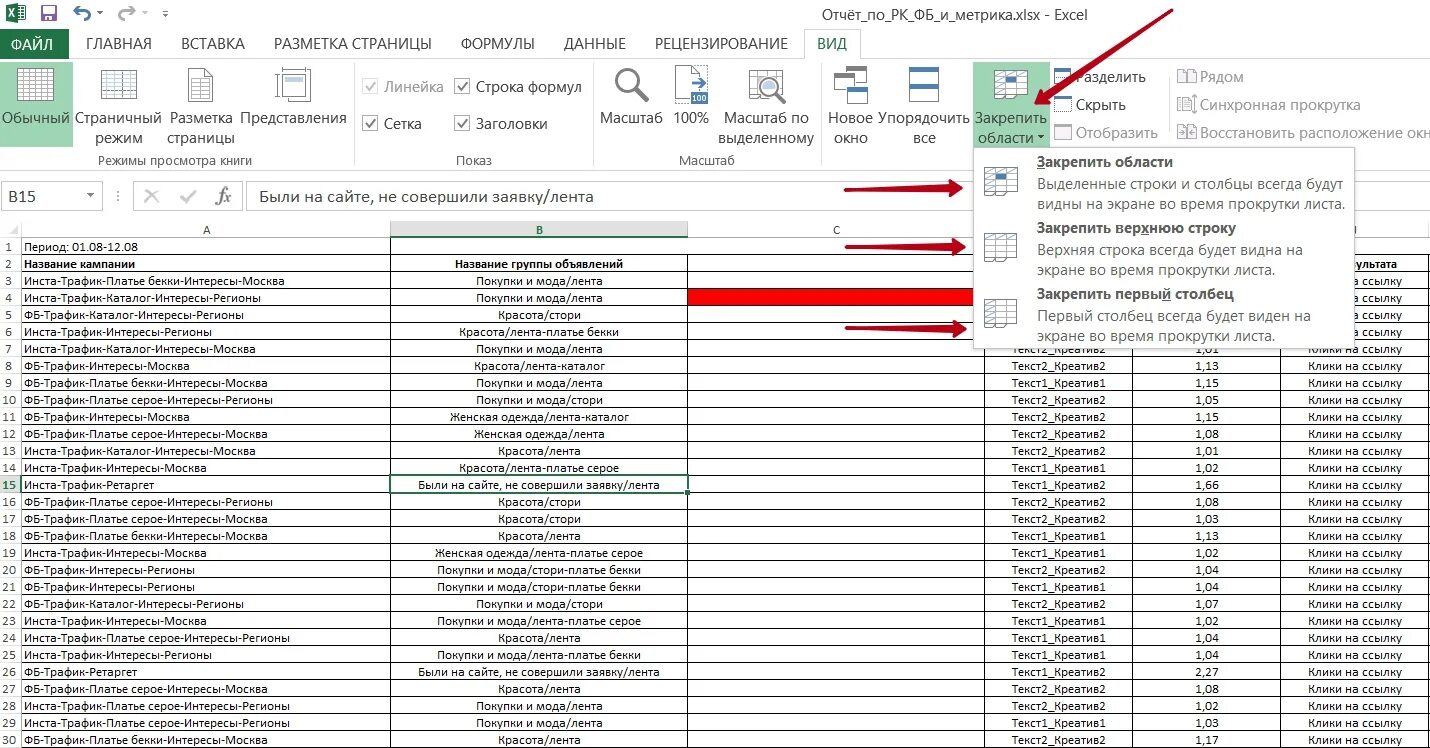Select row 15 header

point(10,485)
